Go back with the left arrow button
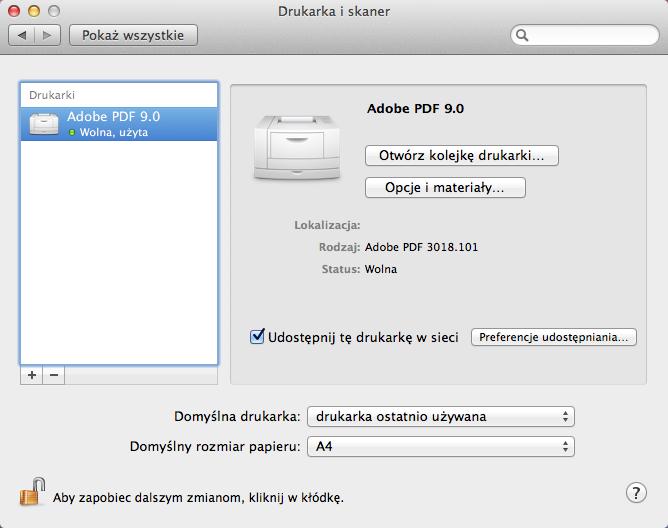The width and height of the screenshot is (668, 528). (x=22, y=35)
